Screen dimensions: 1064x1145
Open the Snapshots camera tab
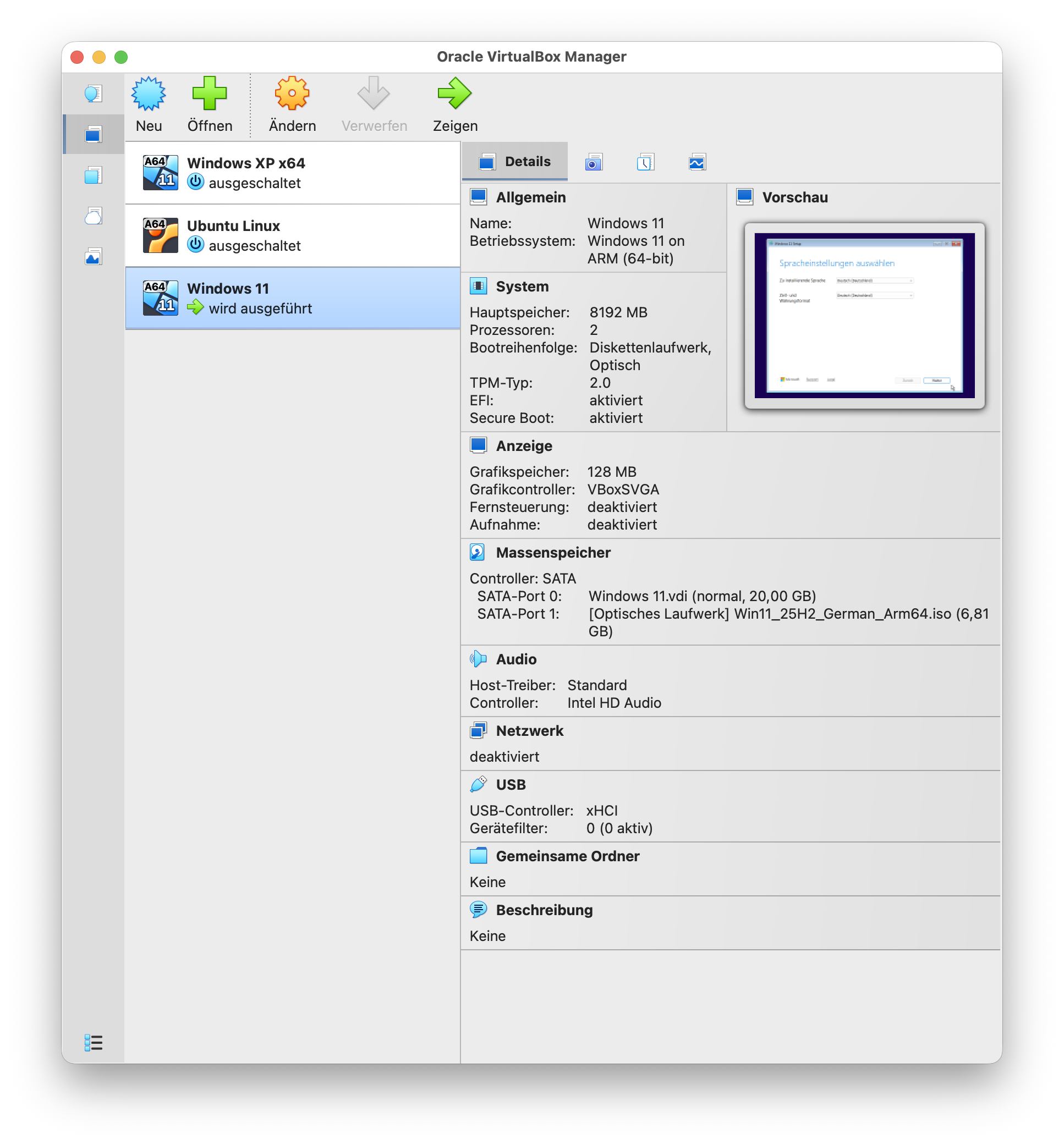594,162
